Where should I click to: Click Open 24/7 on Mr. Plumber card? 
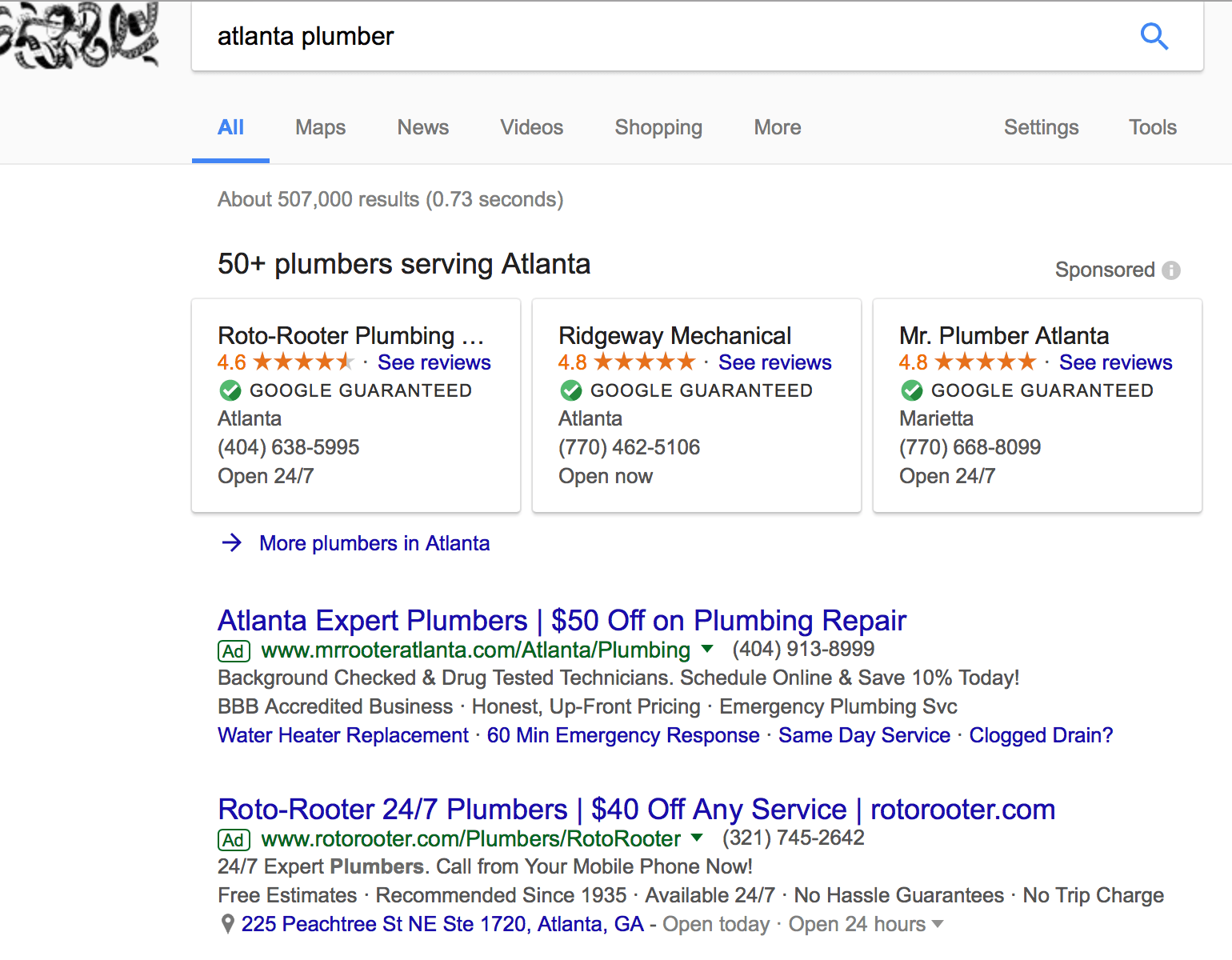tap(947, 476)
